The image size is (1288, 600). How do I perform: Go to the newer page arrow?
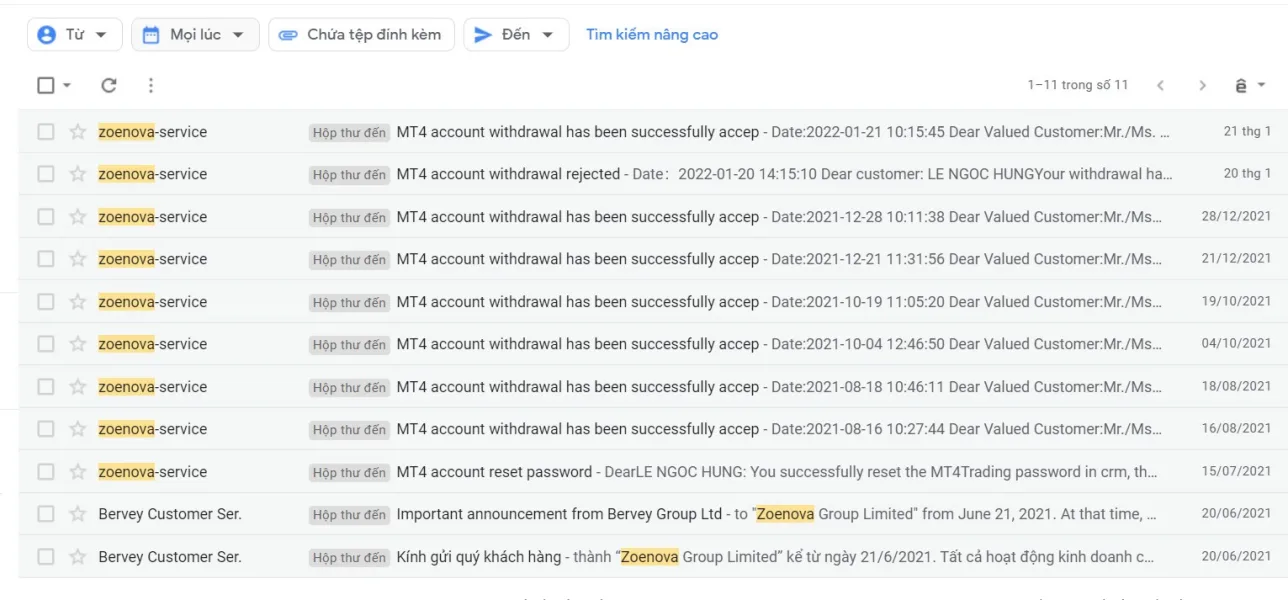tap(1160, 85)
